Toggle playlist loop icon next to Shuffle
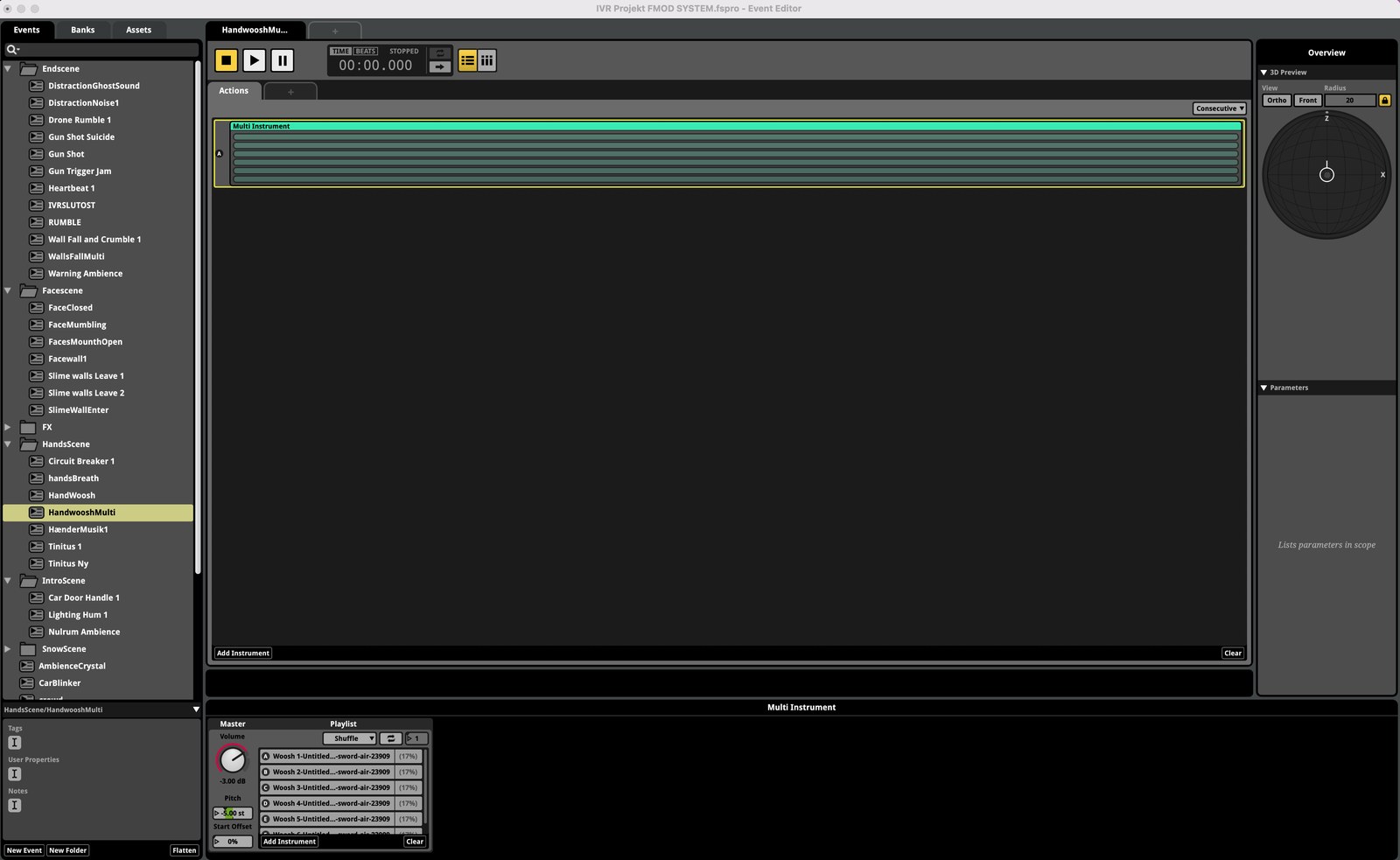The height and width of the screenshot is (860, 1400). coord(391,738)
